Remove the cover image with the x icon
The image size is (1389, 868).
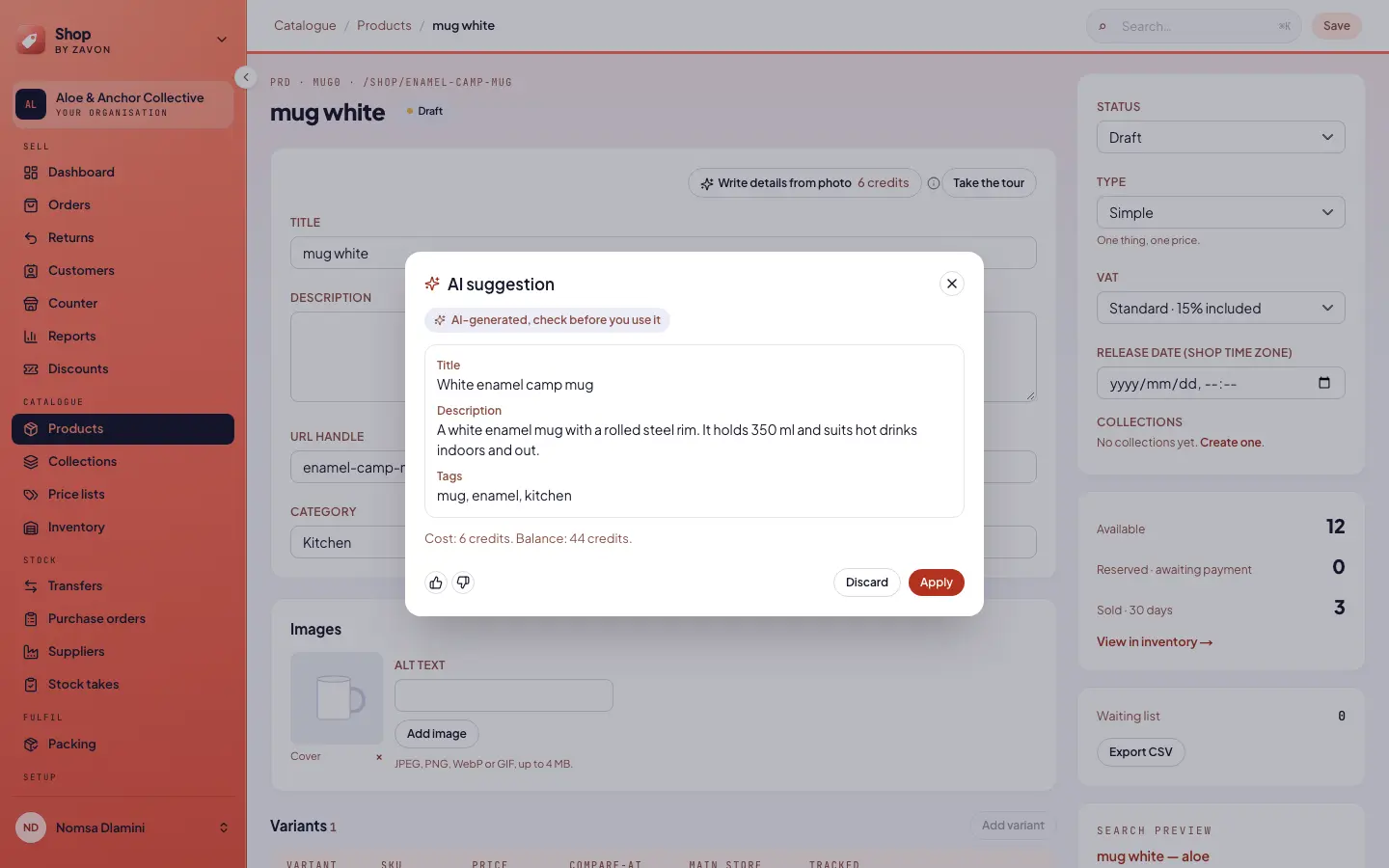(x=379, y=757)
